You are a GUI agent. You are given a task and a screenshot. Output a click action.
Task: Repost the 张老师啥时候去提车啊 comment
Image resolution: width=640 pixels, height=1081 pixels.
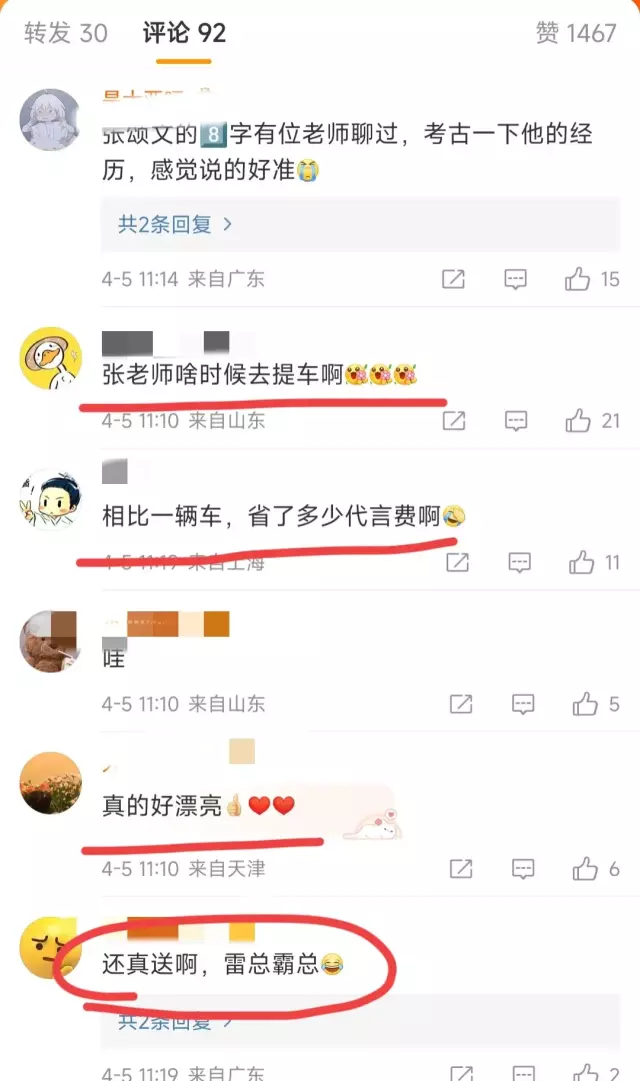[453, 421]
